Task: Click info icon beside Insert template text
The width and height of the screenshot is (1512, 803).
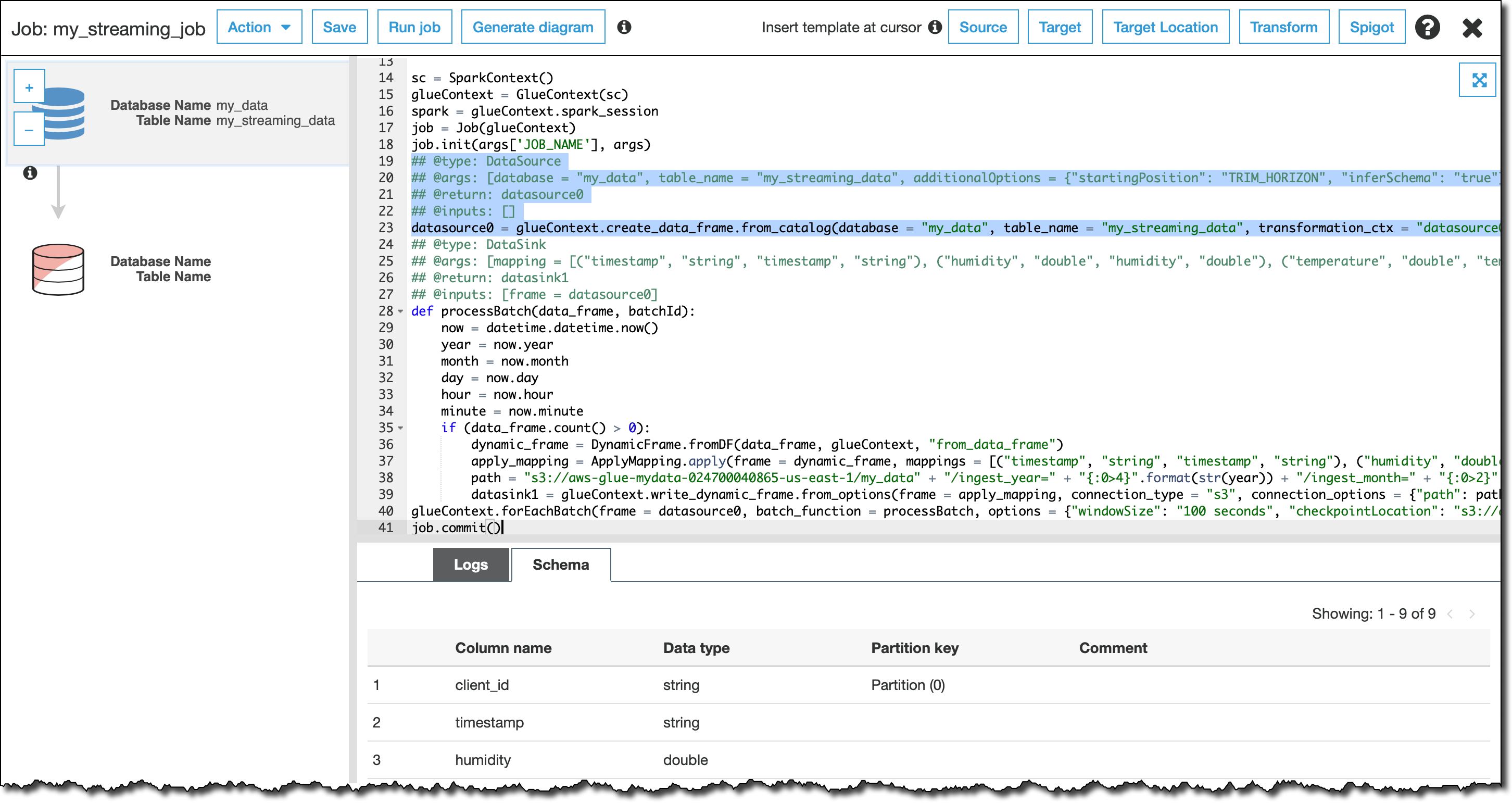Action: coord(935,27)
